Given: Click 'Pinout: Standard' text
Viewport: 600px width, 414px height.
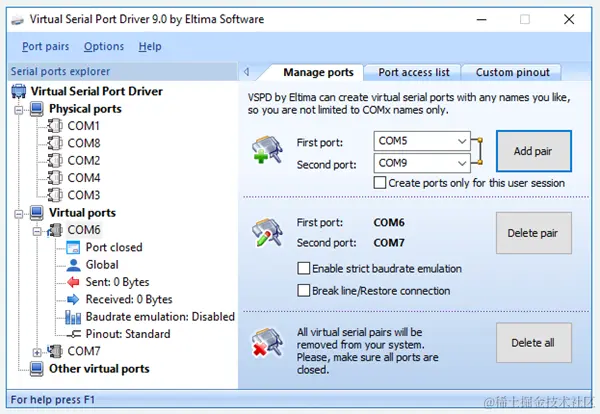Looking at the screenshot, I should [128, 334].
